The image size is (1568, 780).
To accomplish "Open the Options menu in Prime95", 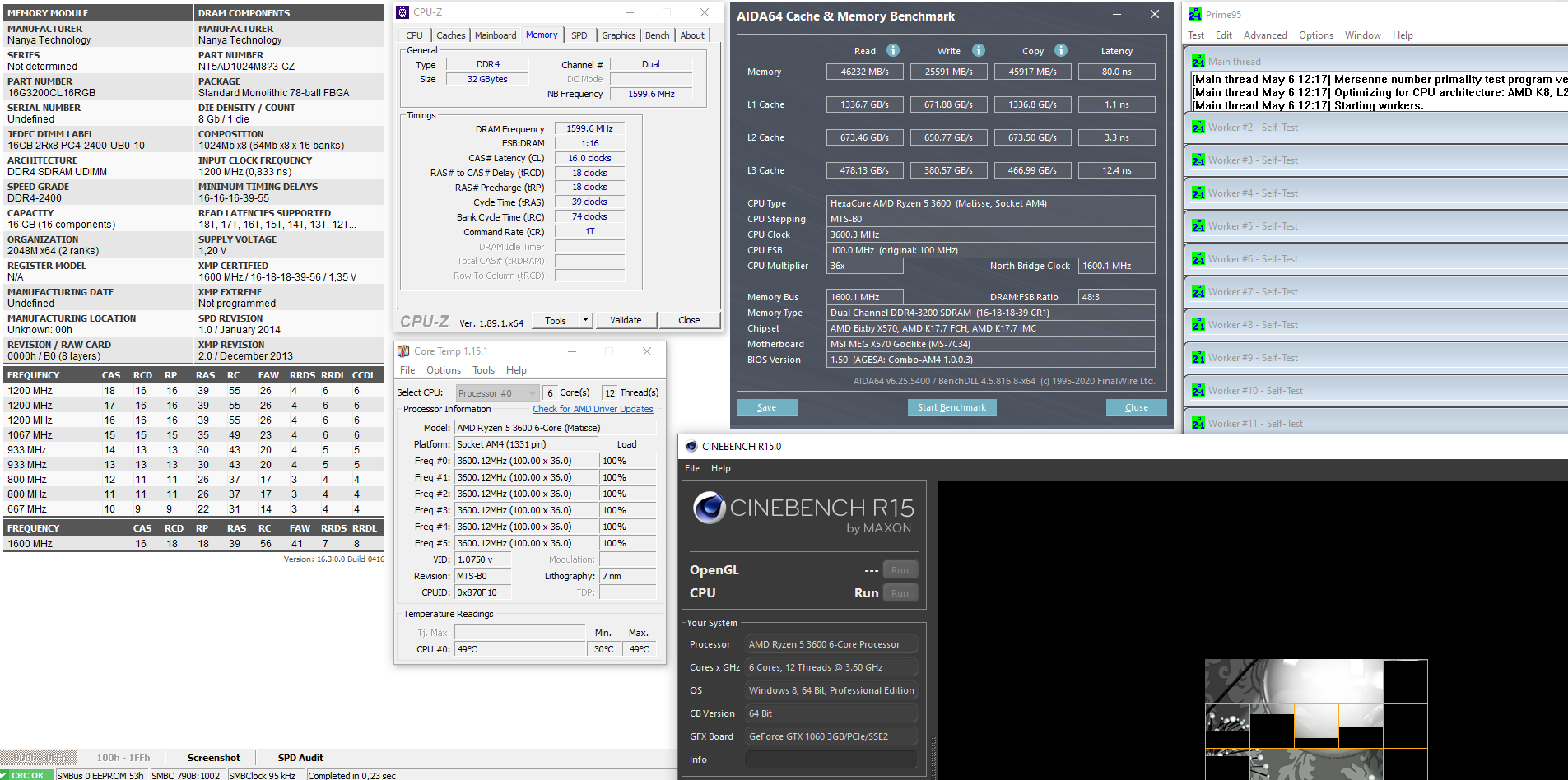I will point(1316,35).
